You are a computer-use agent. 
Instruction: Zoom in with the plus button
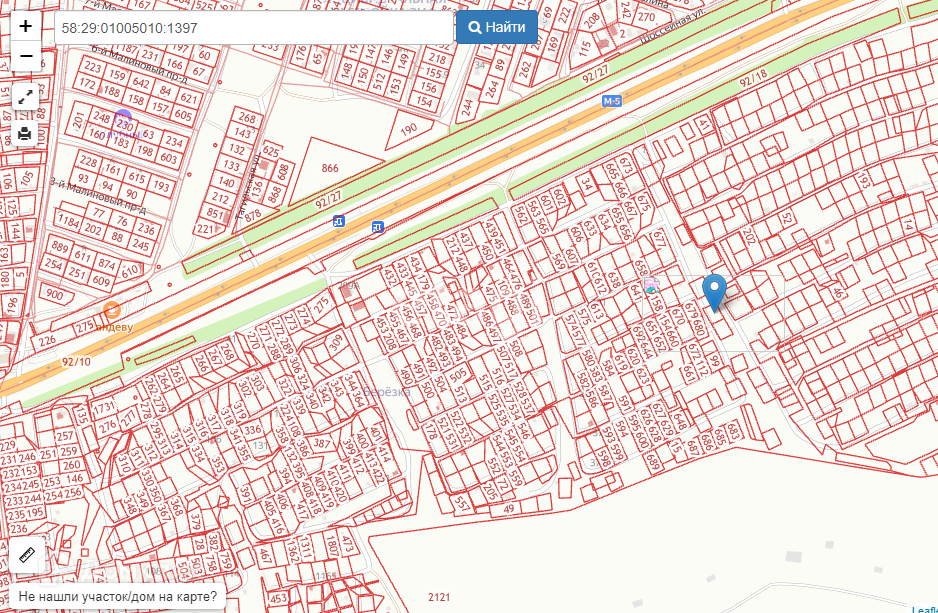pos(26,26)
